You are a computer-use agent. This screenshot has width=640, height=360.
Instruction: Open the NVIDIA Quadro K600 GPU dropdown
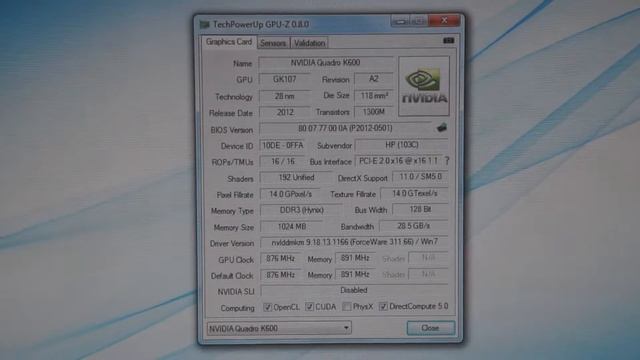click(x=279, y=328)
